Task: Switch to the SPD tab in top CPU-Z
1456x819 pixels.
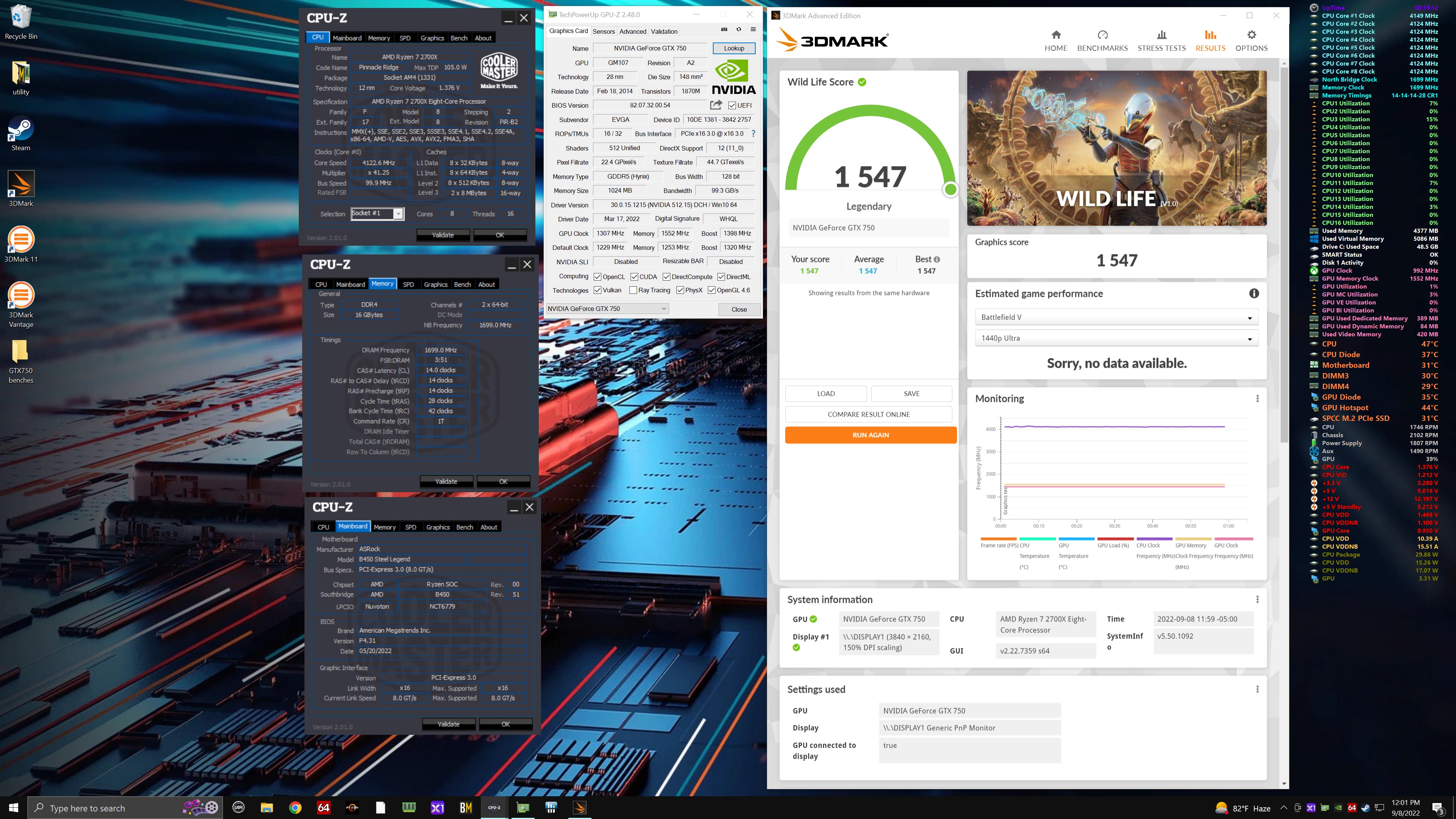Action: [405, 38]
